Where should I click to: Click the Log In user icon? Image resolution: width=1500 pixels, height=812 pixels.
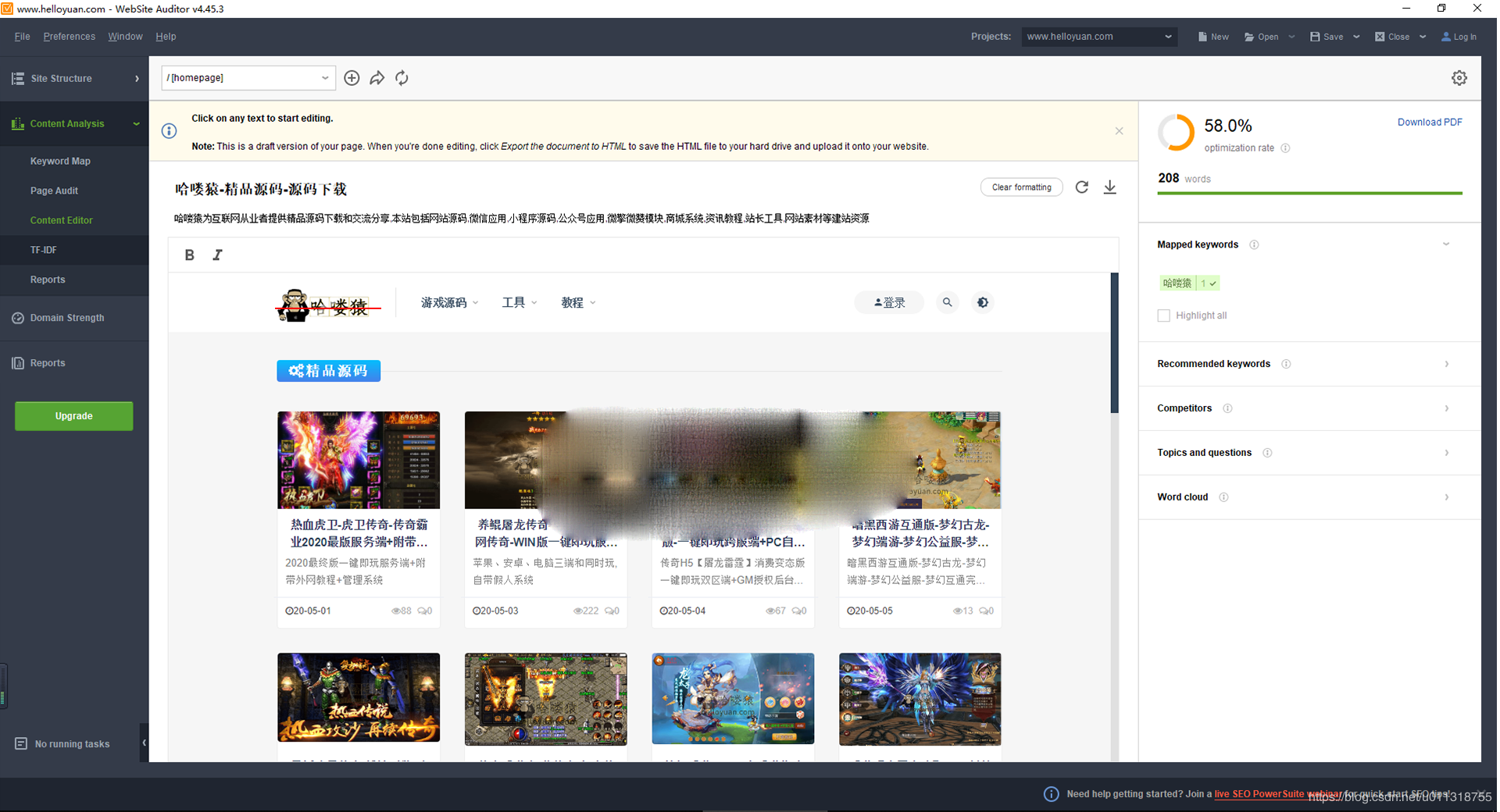pos(1446,37)
